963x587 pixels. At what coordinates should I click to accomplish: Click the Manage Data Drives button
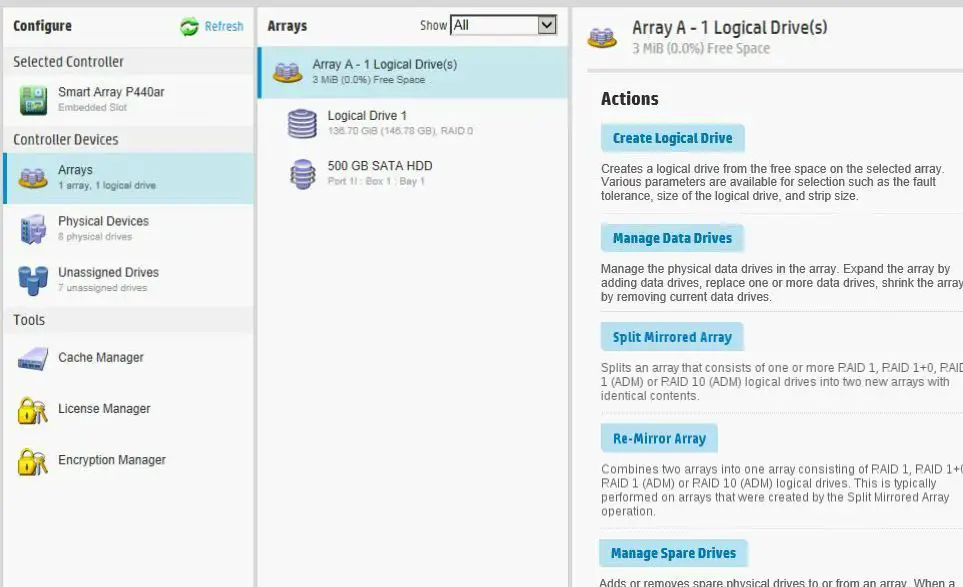coord(672,237)
